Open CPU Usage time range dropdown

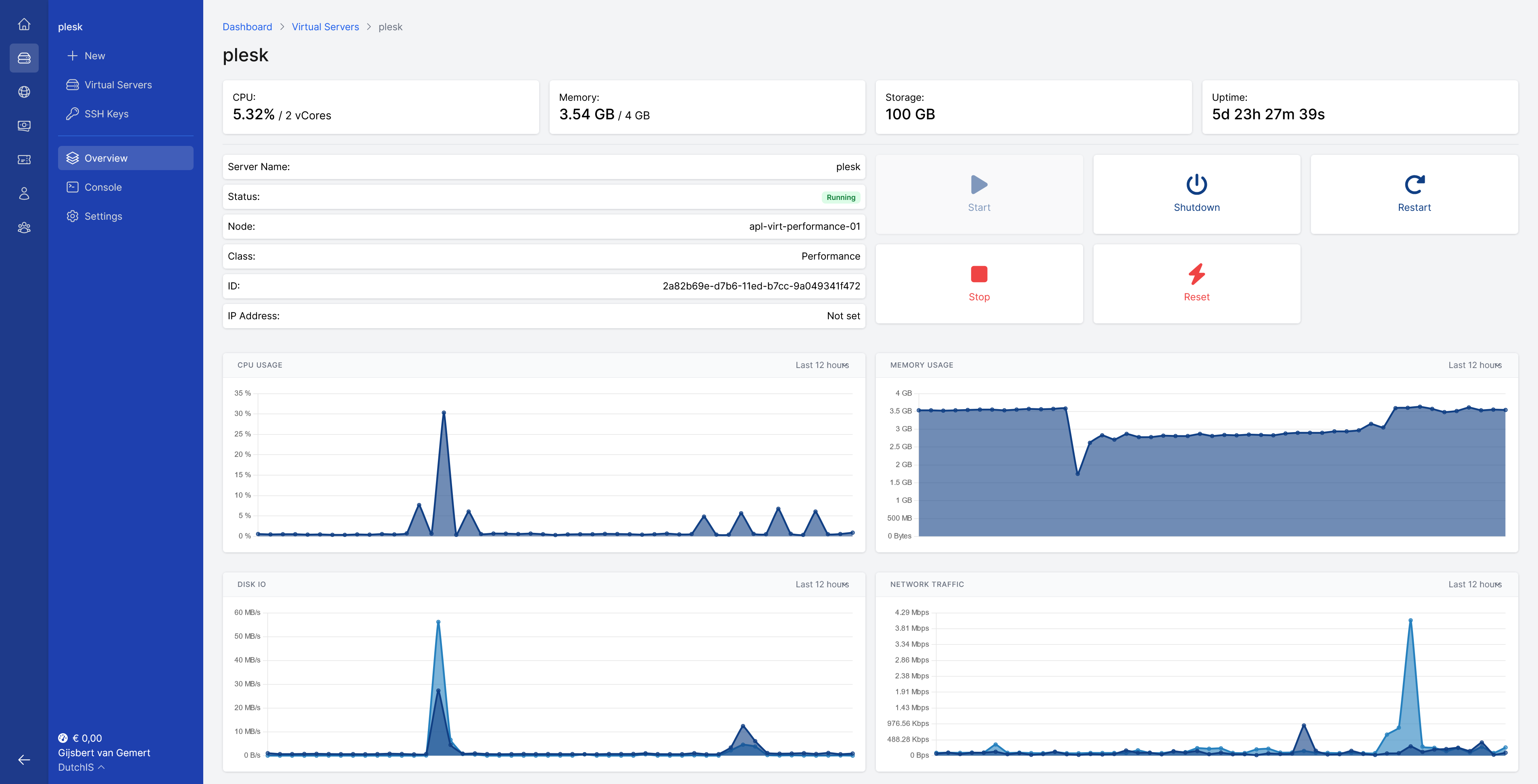[821, 365]
